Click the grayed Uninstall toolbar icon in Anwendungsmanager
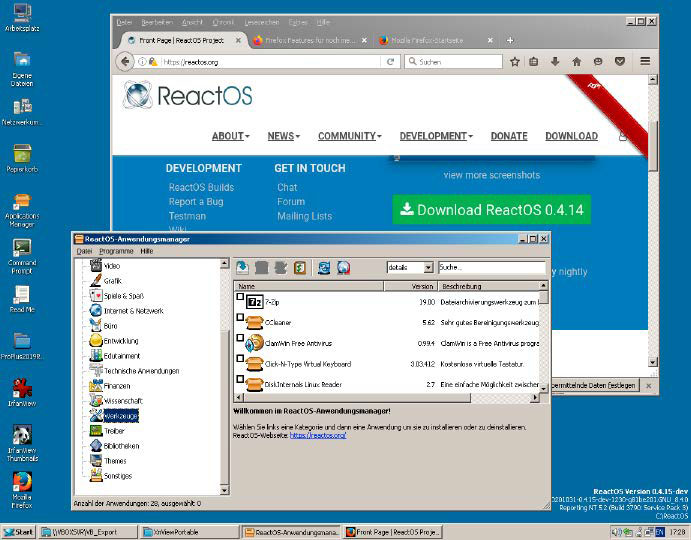 (x=261, y=268)
